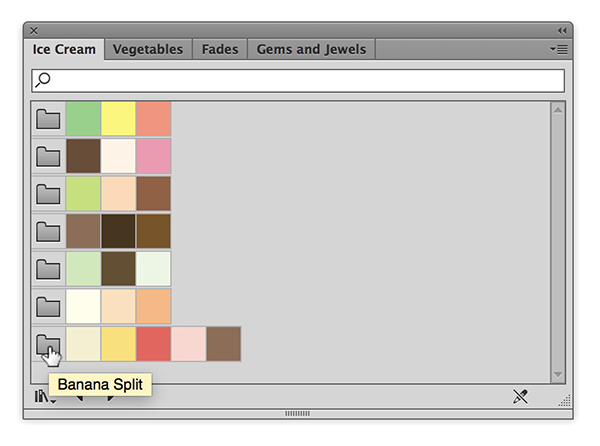Pick the olive brown swatch between two pale greens
Viewport: 600px width, 446px height.
click(x=118, y=269)
